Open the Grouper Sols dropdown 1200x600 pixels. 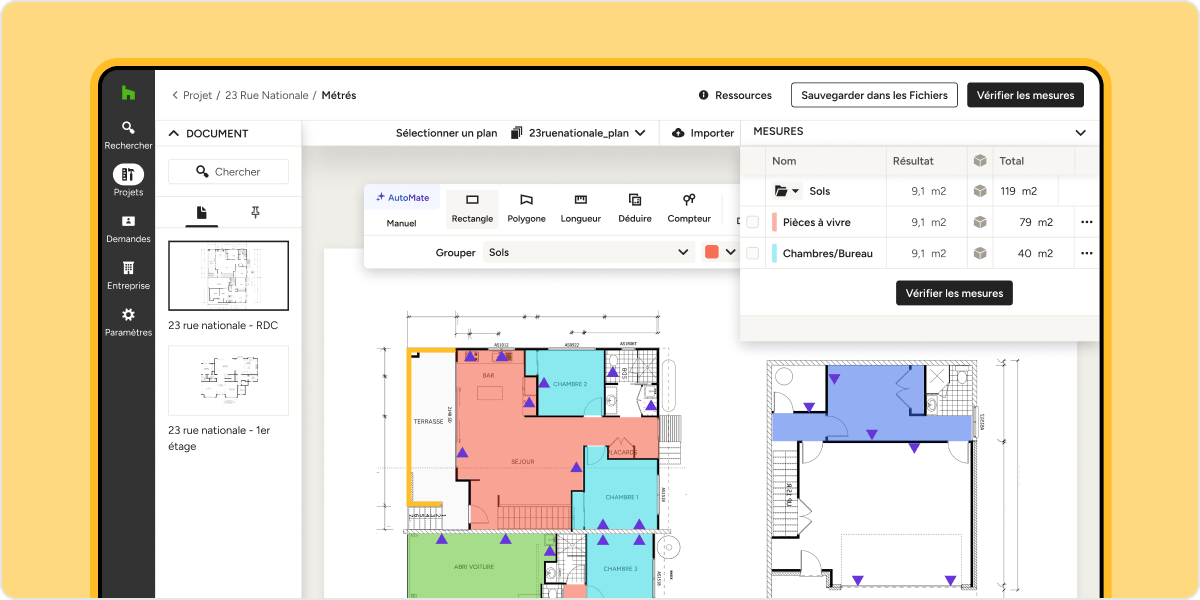[588, 253]
